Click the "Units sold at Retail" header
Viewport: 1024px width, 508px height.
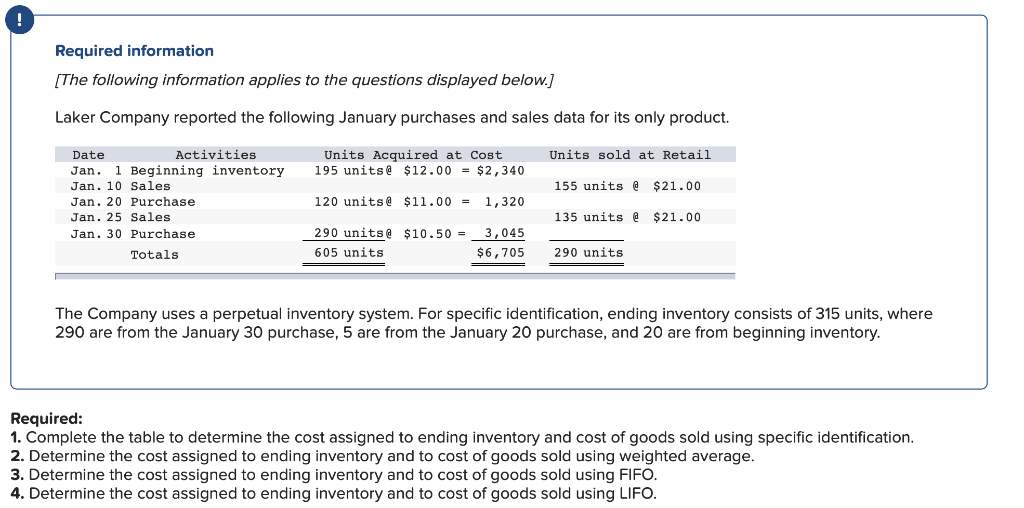[x=629, y=155]
